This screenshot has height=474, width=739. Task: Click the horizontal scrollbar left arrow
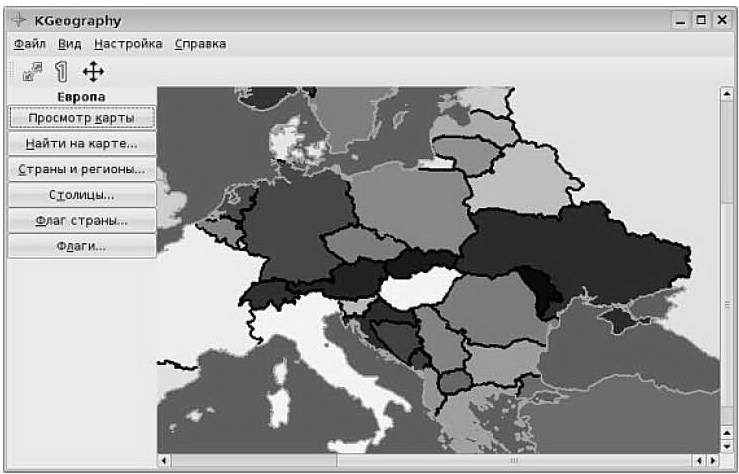tap(164, 460)
